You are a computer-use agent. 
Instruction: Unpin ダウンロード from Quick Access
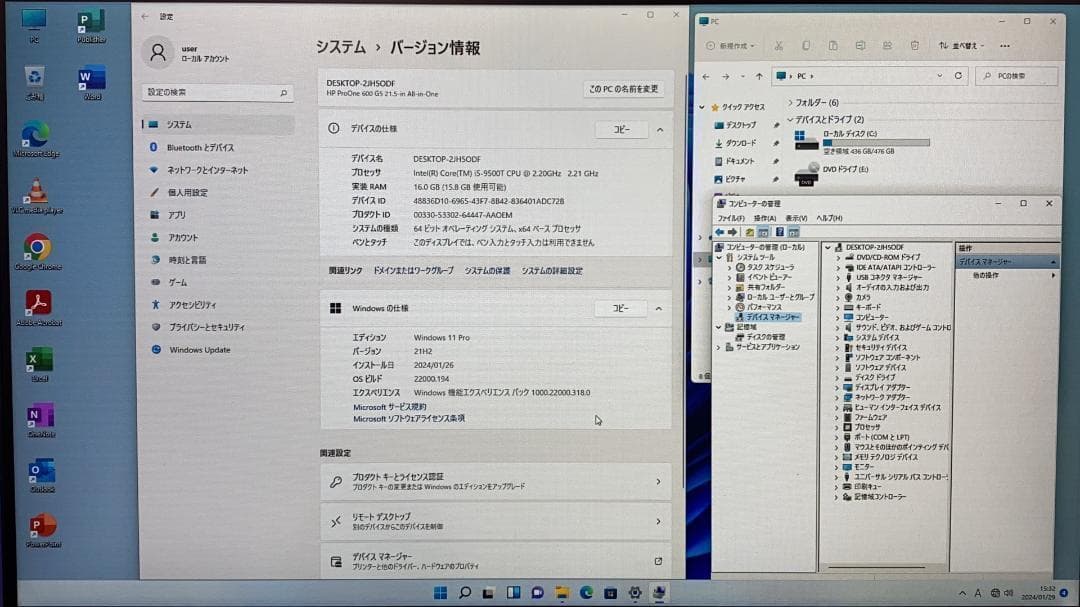(775, 144)
